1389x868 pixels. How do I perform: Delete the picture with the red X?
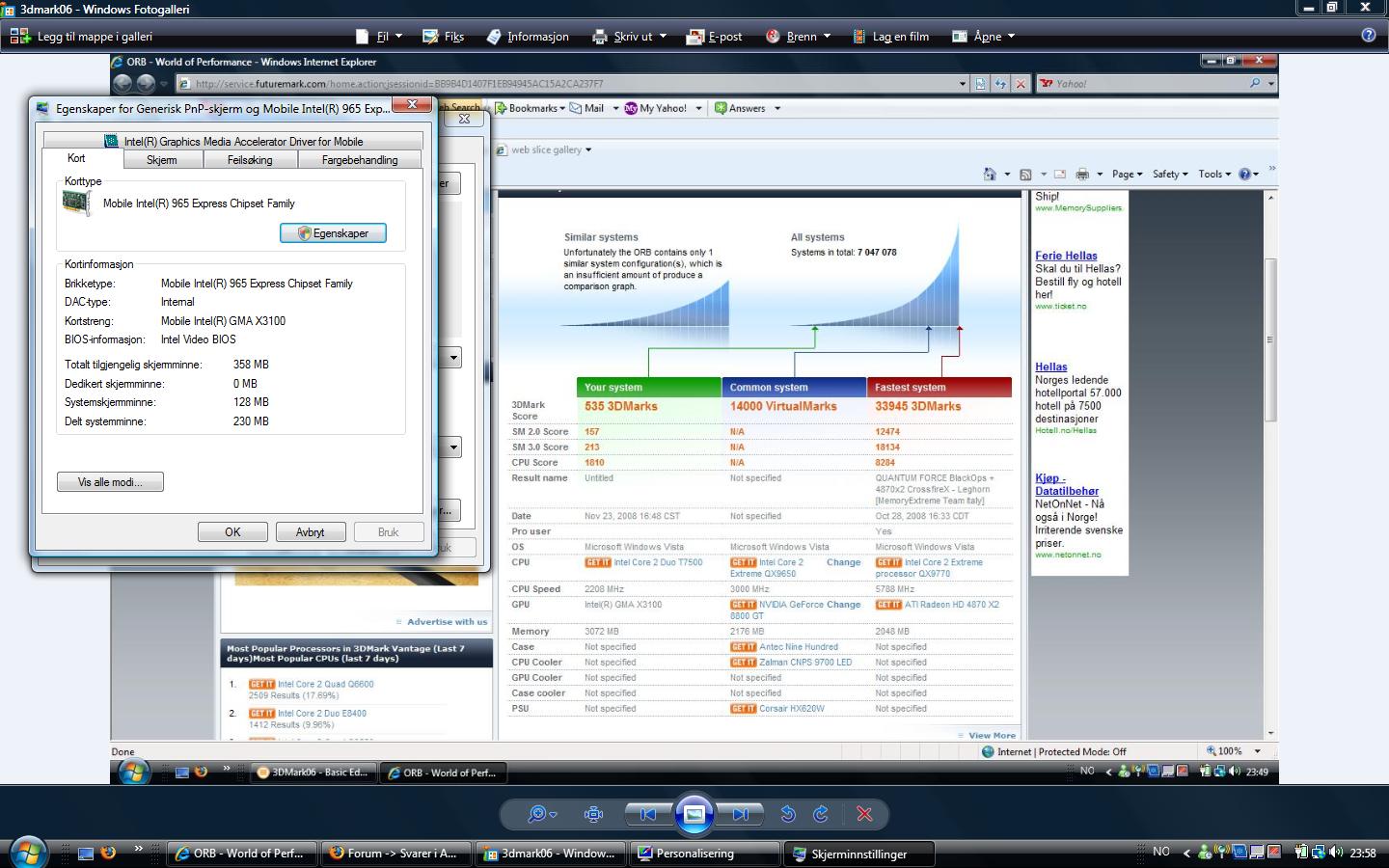point(864,814)
